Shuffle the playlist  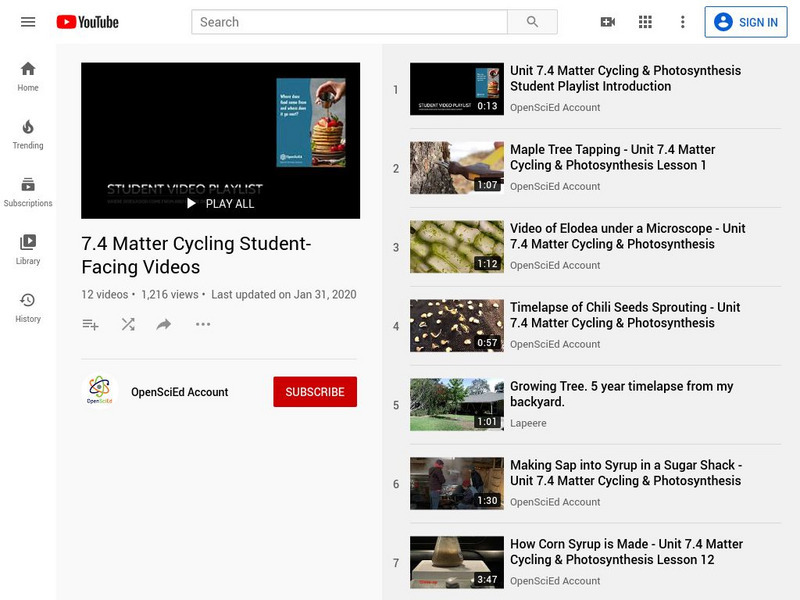pos(128,324)
